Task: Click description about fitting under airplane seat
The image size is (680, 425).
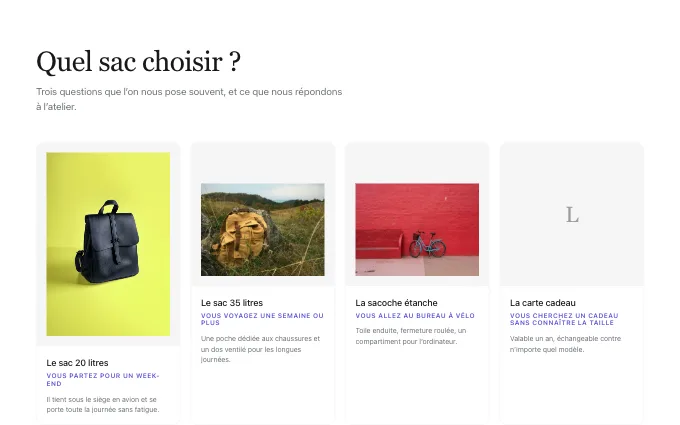Action: (x=103, y=404)
